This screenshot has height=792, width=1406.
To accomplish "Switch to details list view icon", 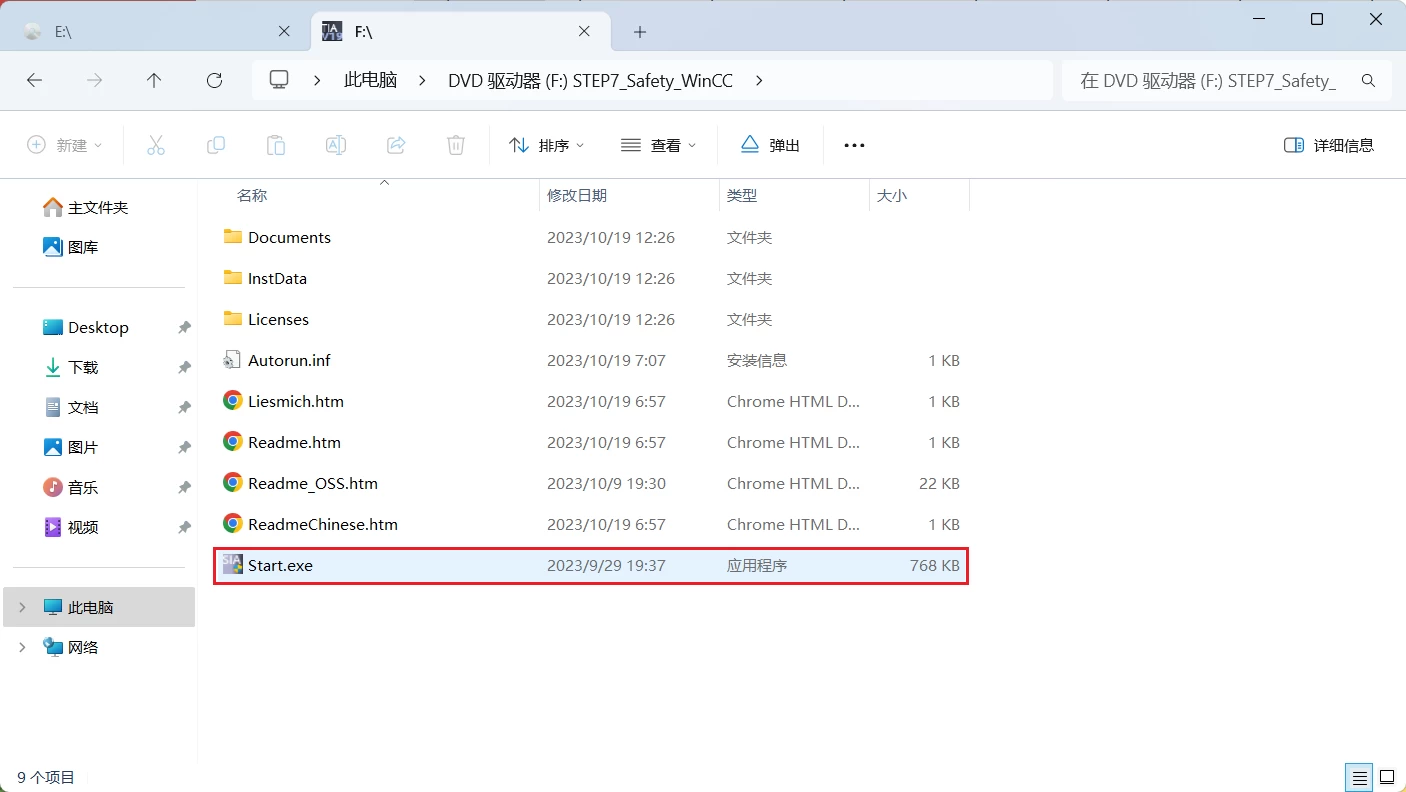I will [x=1359, y=776].
